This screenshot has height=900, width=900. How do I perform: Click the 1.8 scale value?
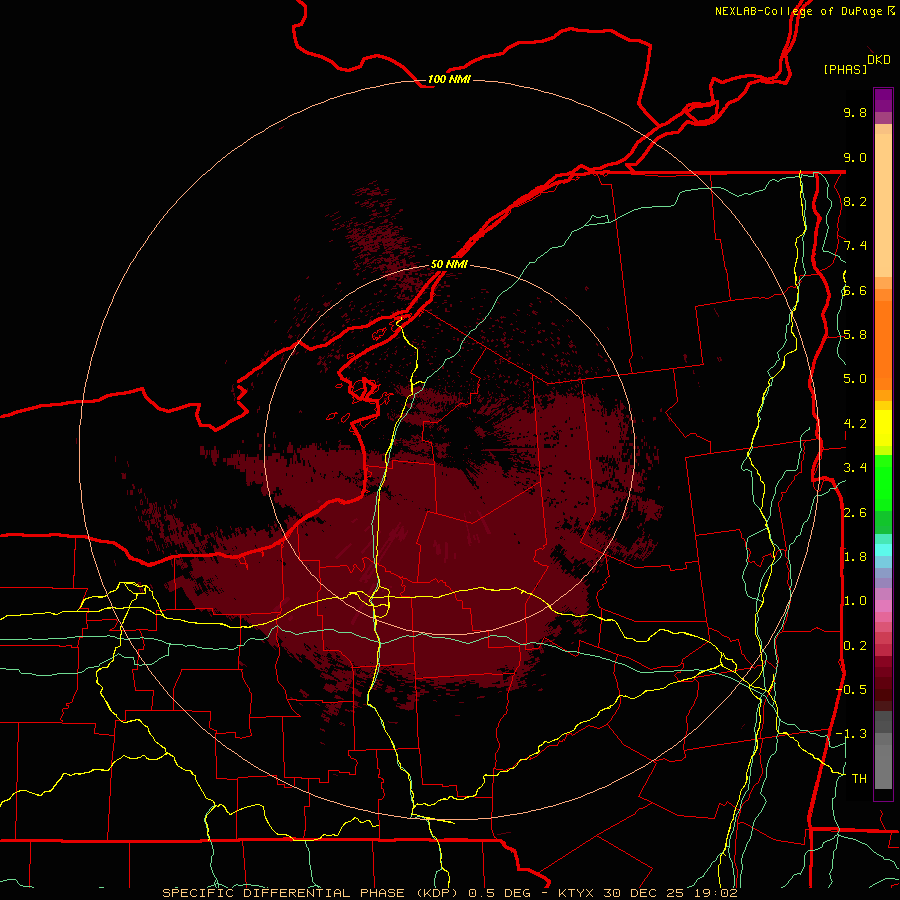click(855, 557)
